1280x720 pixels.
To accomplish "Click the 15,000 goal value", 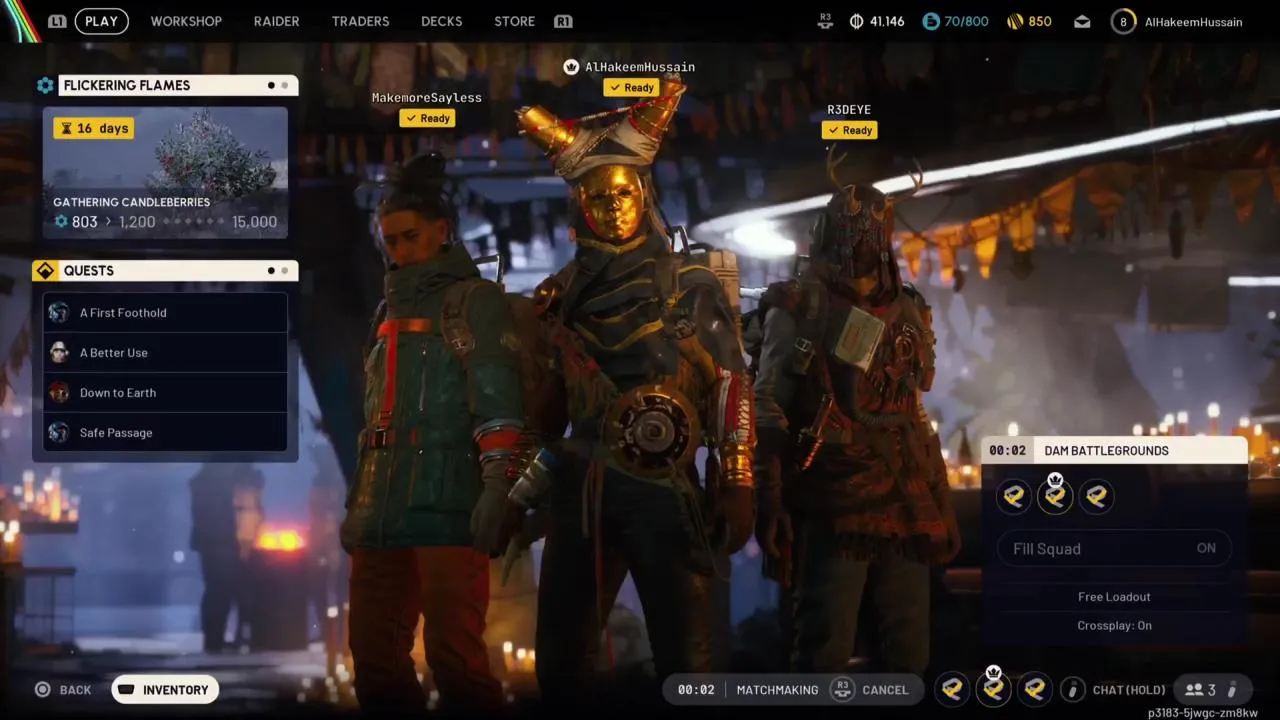I will pyautogui.click(x=254, y=222).
